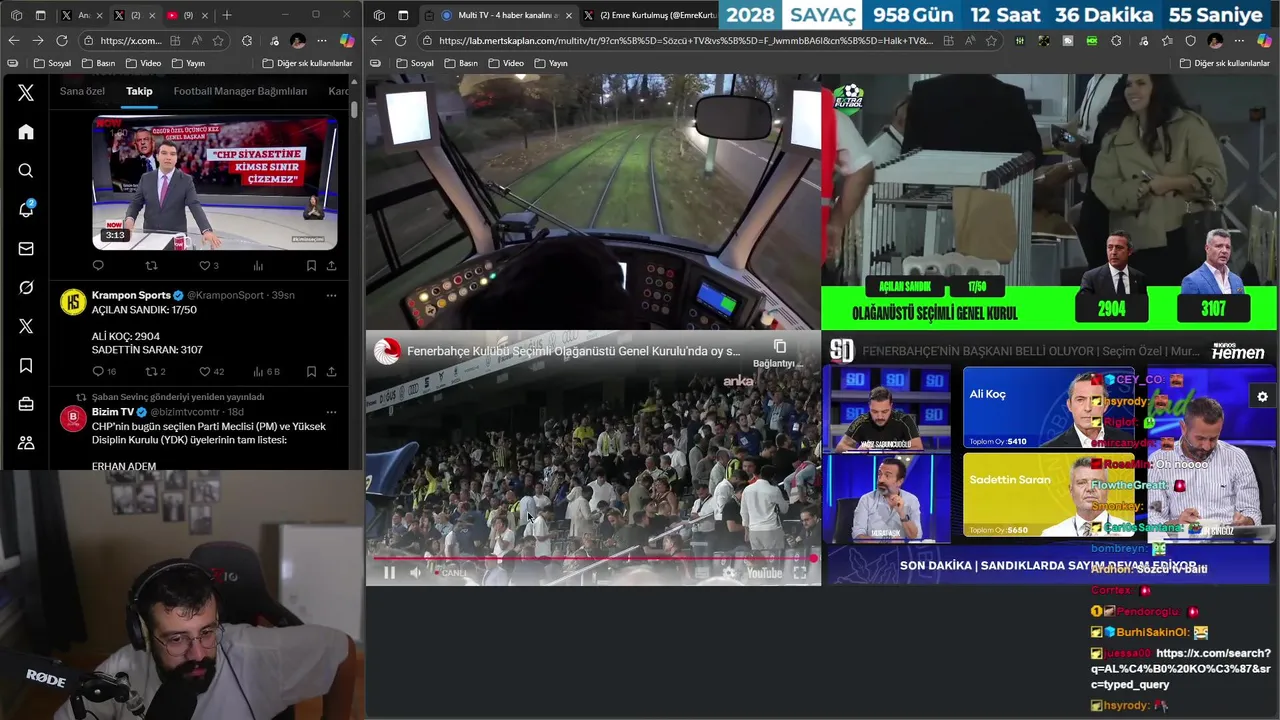1280x720 pixels.
Task: Open settings menu in left browser
Action: (321, 40)
